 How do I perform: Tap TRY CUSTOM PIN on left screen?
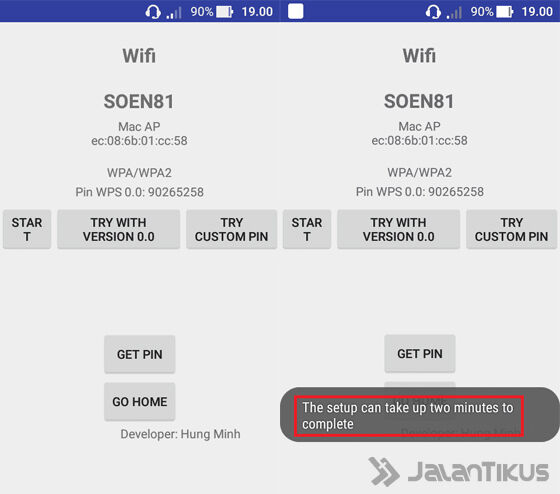tap(231, 229)
